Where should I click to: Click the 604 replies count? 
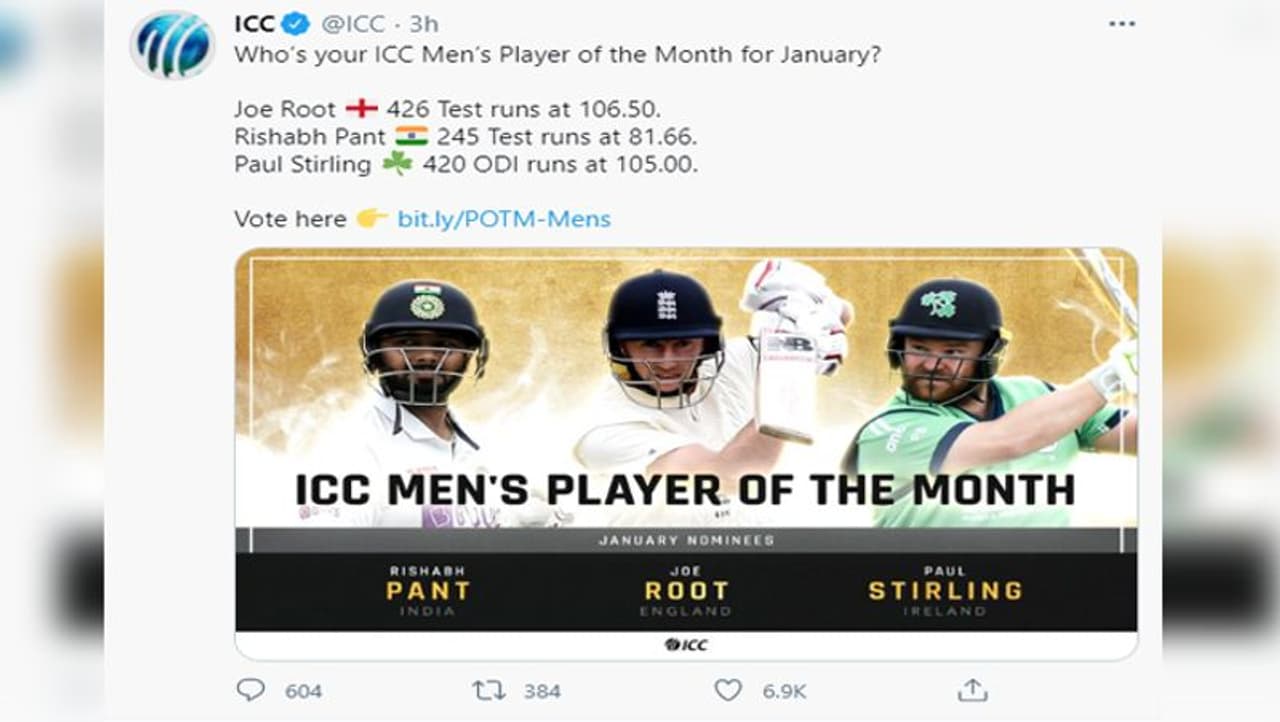click(x=303, y=691)
